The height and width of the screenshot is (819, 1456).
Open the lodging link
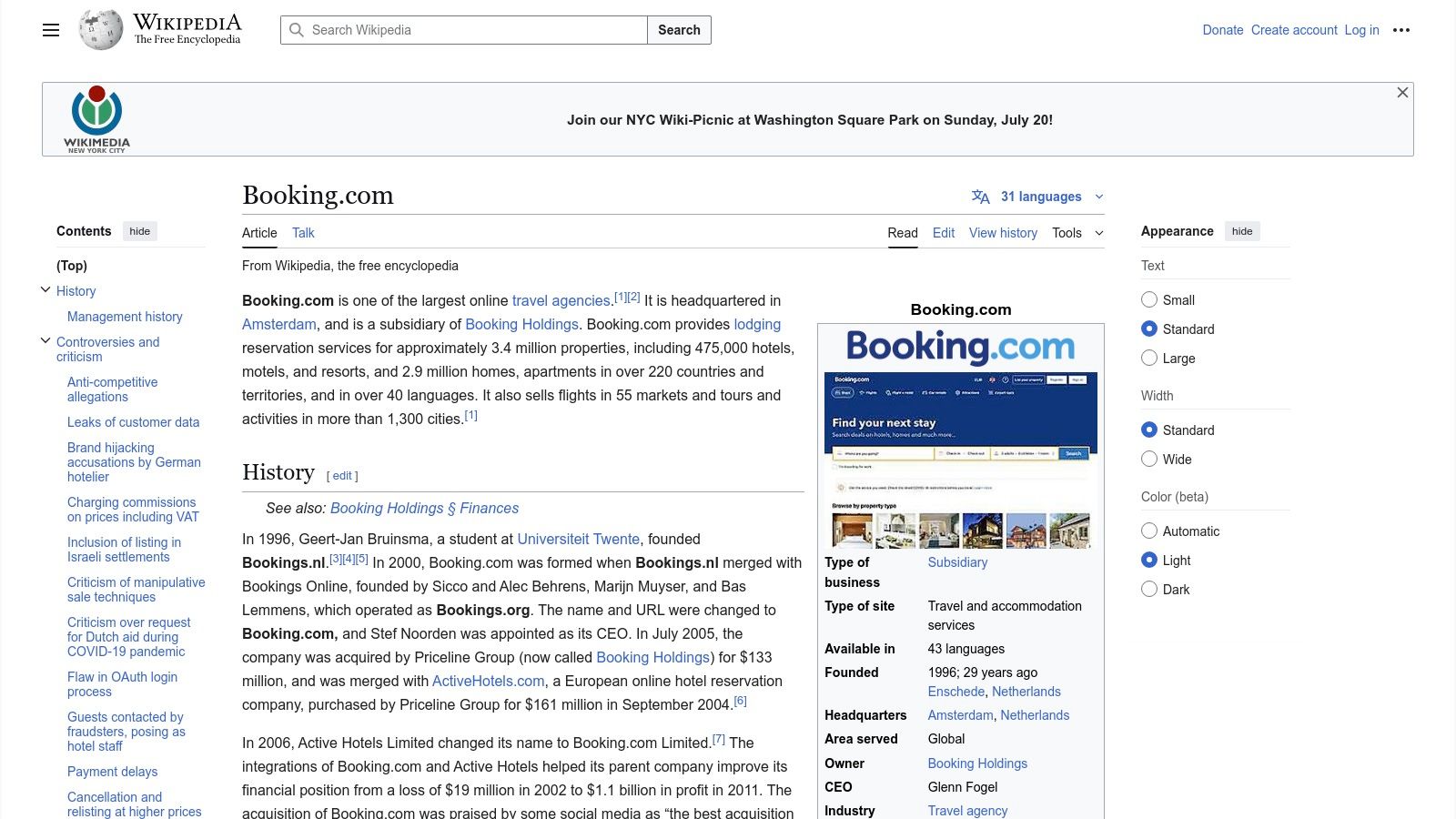(757, 324)
